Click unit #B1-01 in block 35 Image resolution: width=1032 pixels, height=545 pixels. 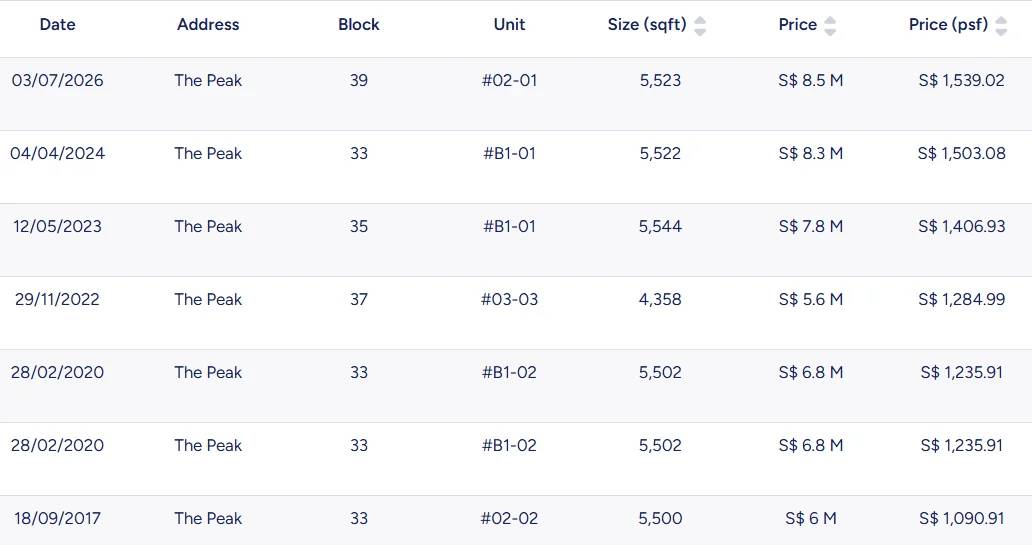[509, 226]
